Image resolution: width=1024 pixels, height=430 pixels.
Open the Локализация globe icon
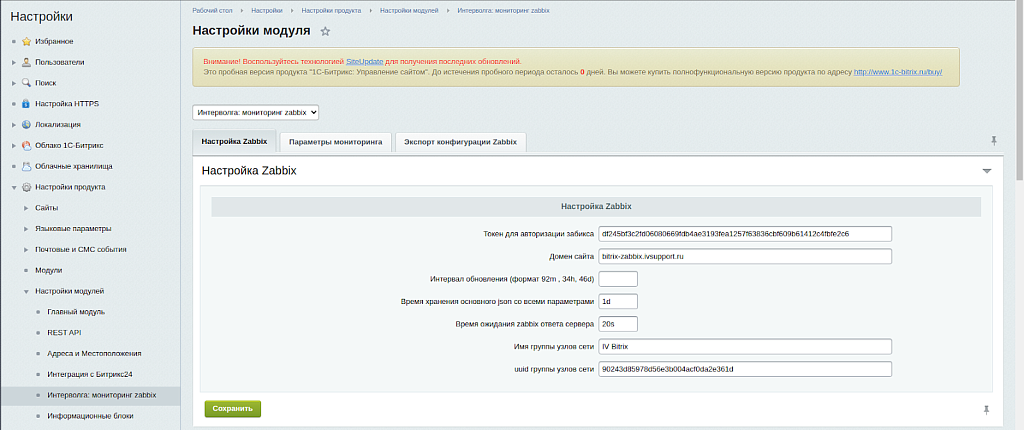coord(26,125)
